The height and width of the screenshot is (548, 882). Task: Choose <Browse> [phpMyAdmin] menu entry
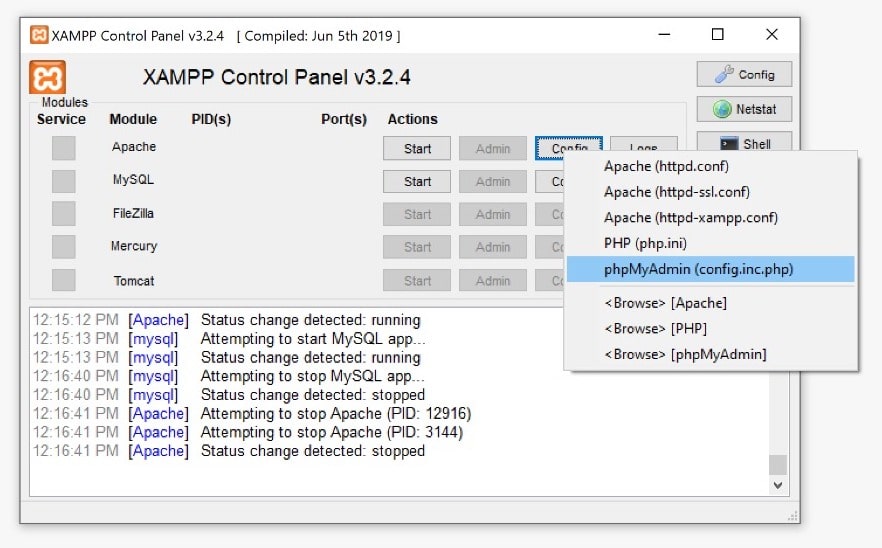710,354
